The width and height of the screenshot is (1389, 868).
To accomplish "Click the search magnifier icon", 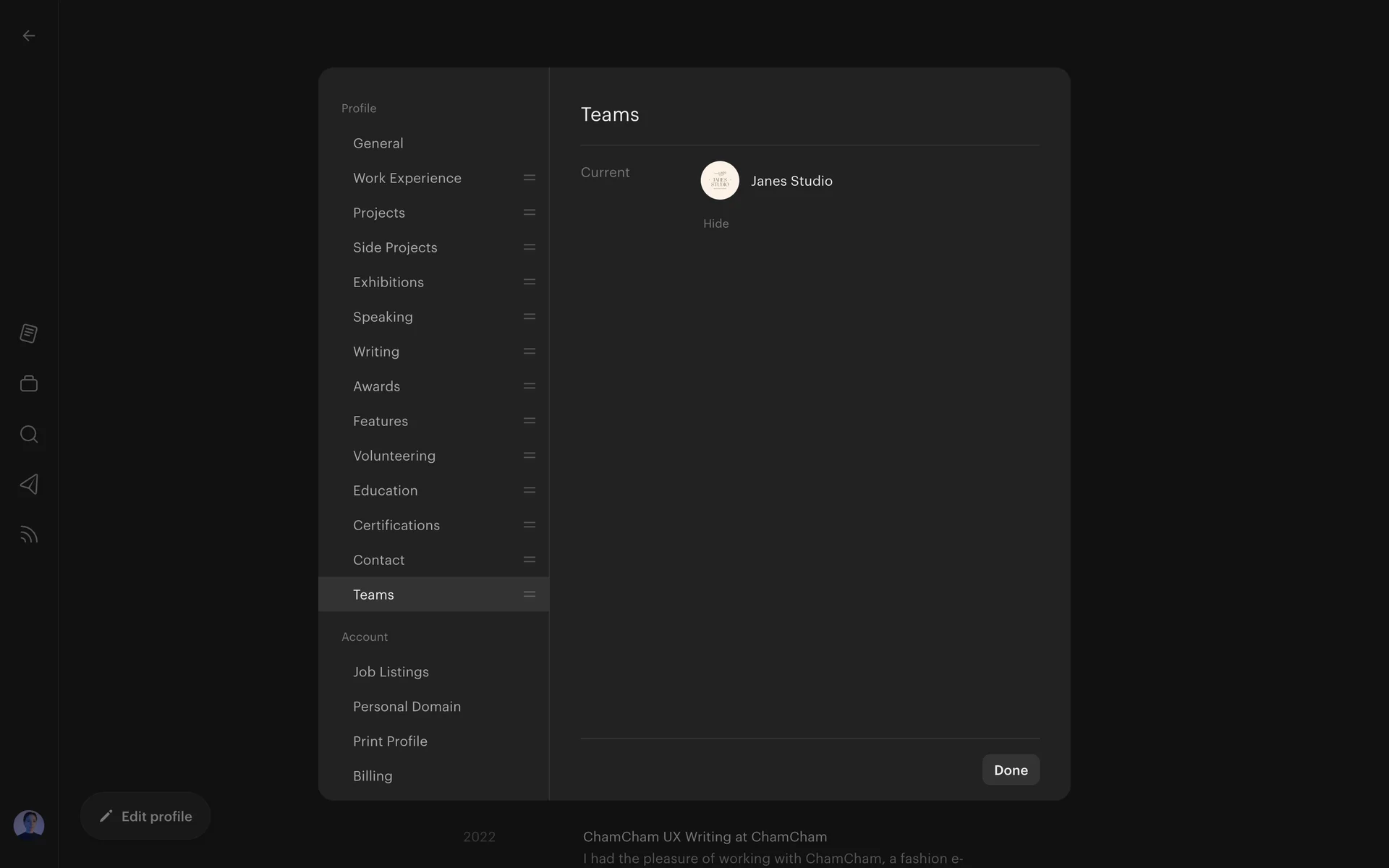I will (x=29, y=434).
